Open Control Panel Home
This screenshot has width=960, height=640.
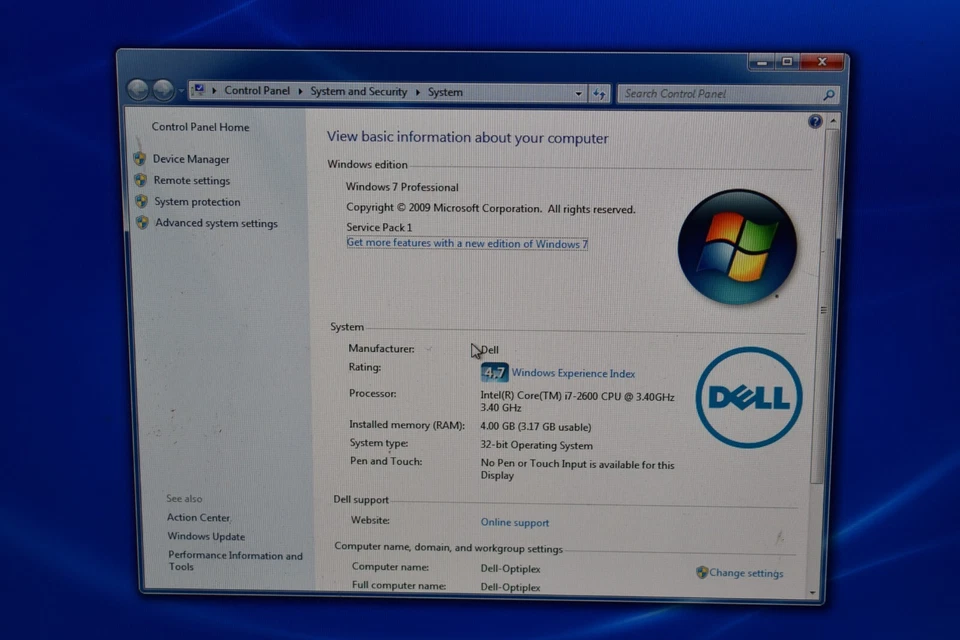click(200, 127)
